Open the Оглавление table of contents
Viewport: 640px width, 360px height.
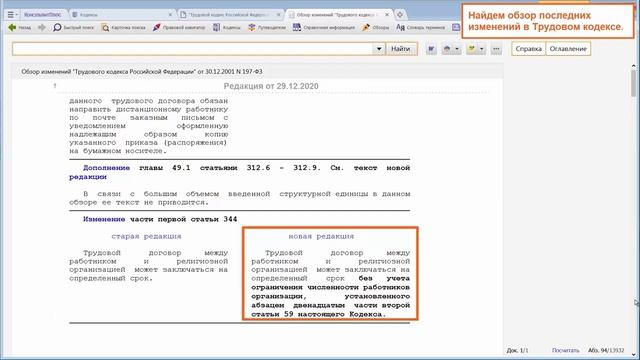click(x=568, y=49)
